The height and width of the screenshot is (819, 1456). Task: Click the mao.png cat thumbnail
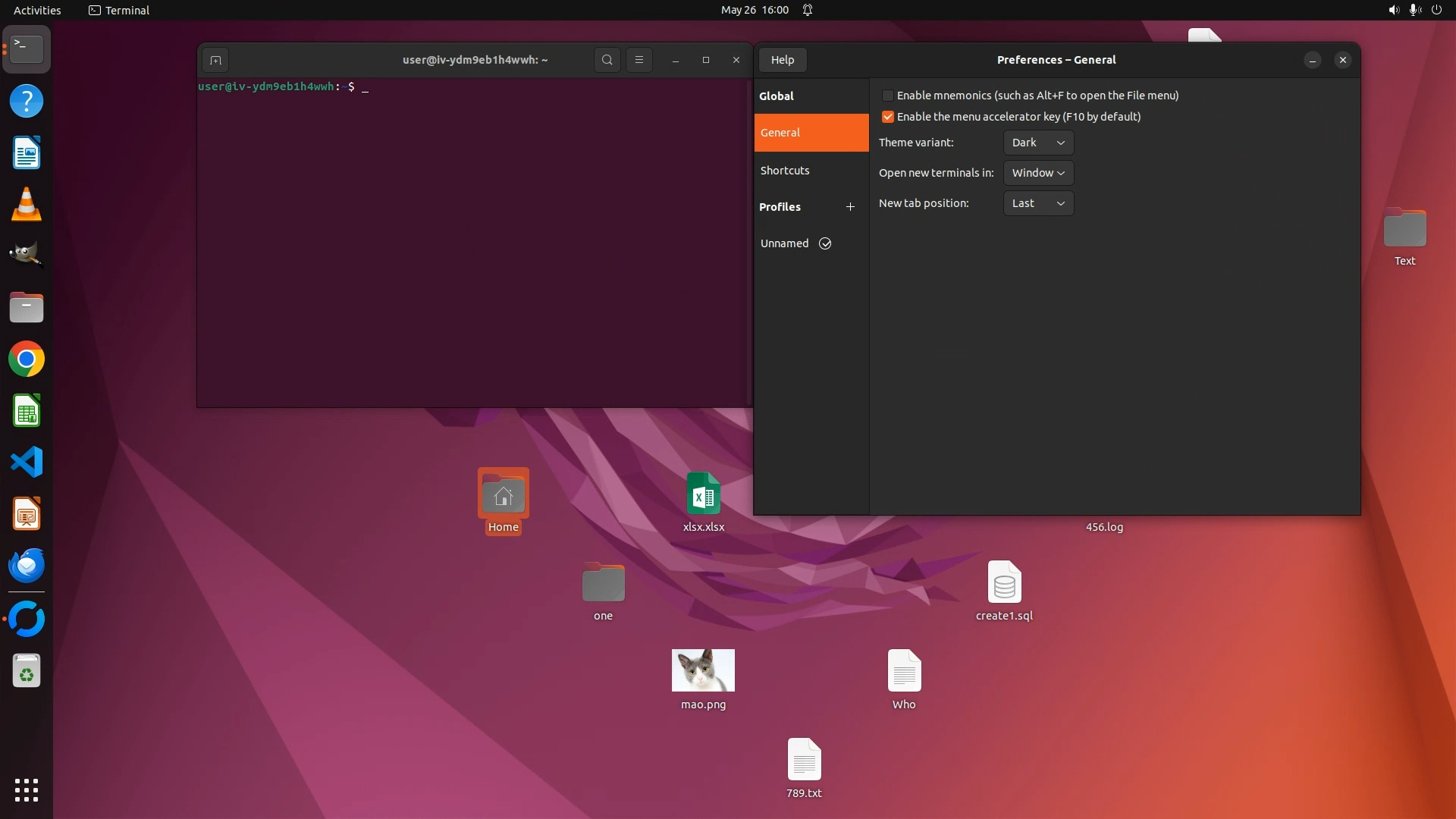(x=703, y=670)
